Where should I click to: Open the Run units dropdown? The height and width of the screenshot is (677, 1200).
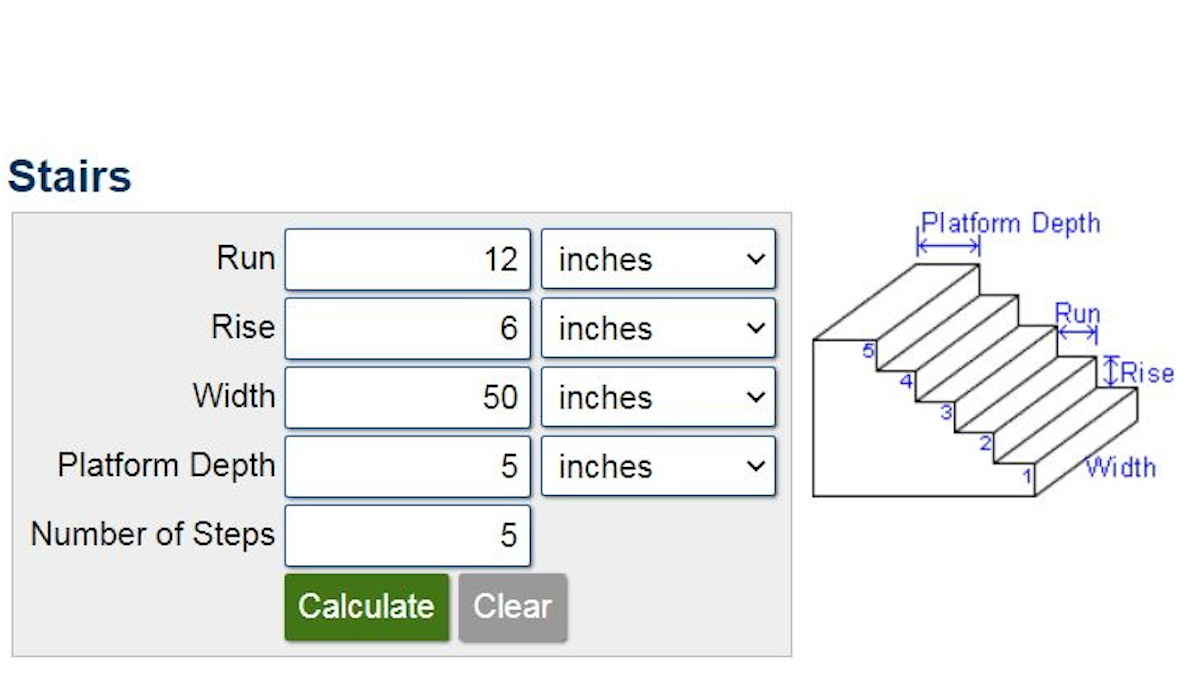pyautogui.click(x=658, y=260)
